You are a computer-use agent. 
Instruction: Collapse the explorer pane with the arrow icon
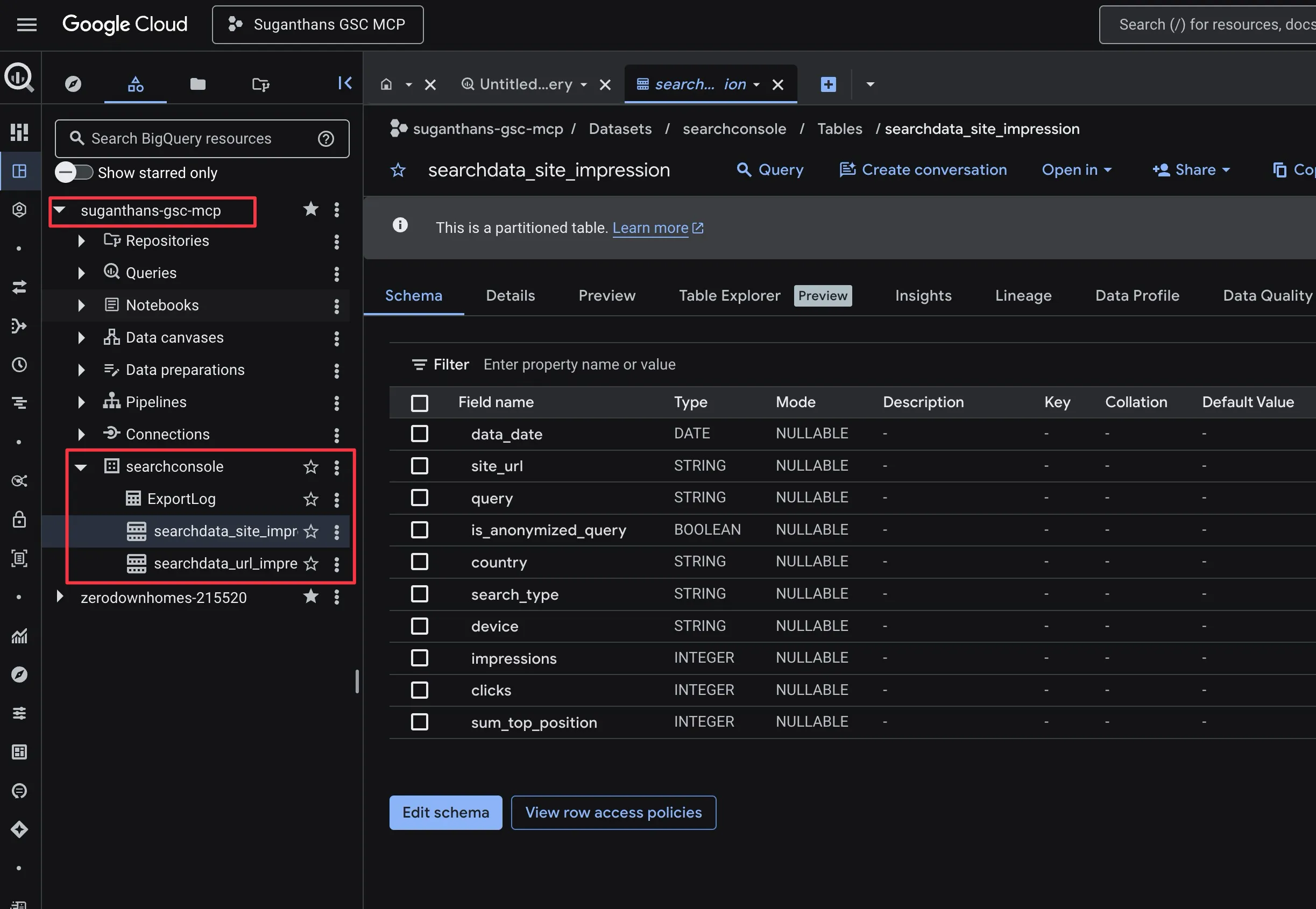345,83
